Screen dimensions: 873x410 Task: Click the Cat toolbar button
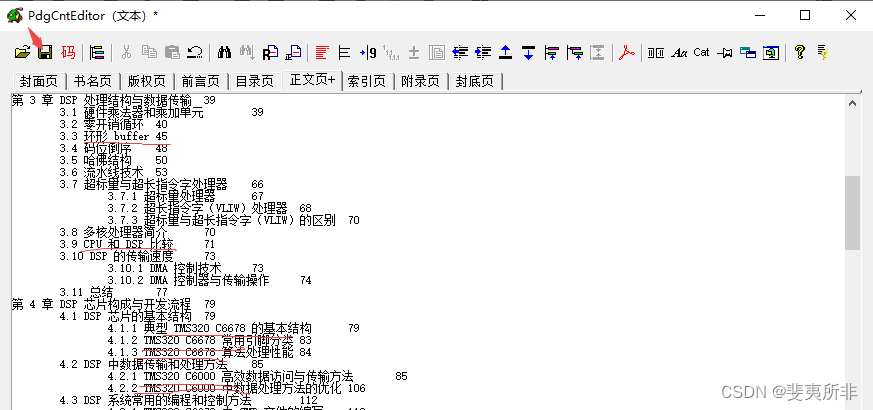pyautogui.click(x=702, y=52)
